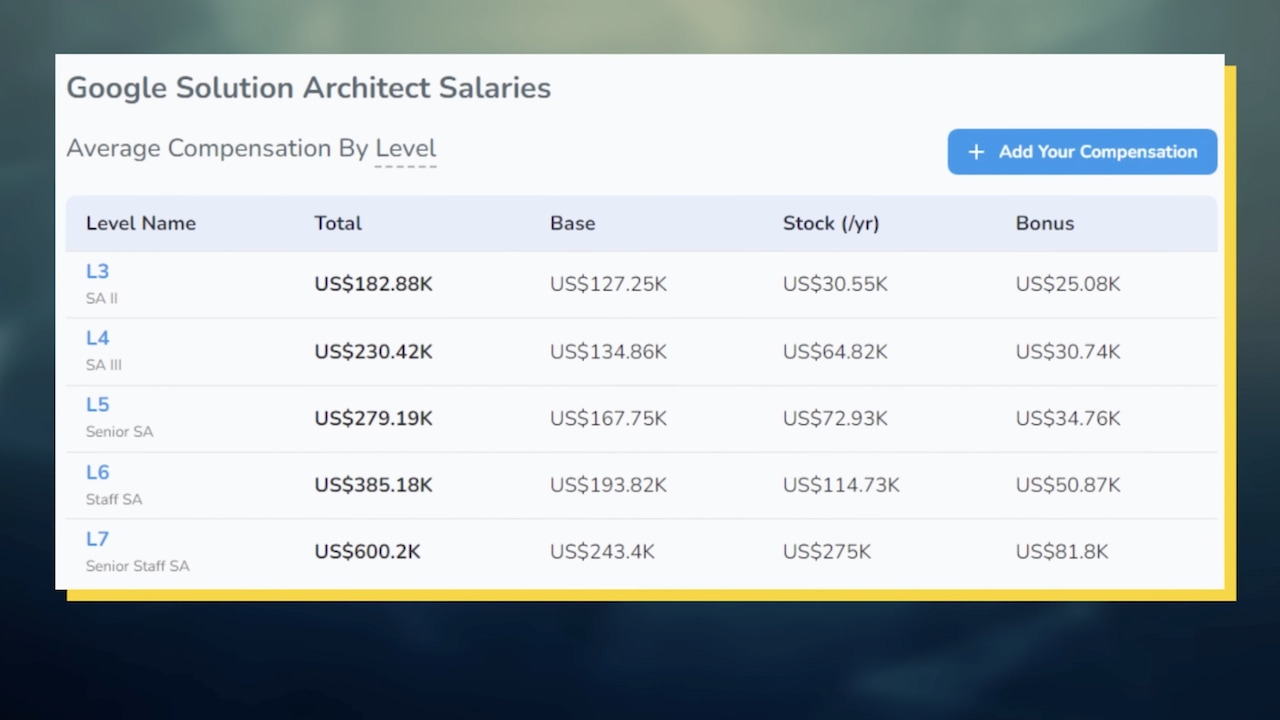Image resolution: width=1280 pixels, height=720 pixels.
Task: Open the L4 level link
Action: tap(97, 338)
